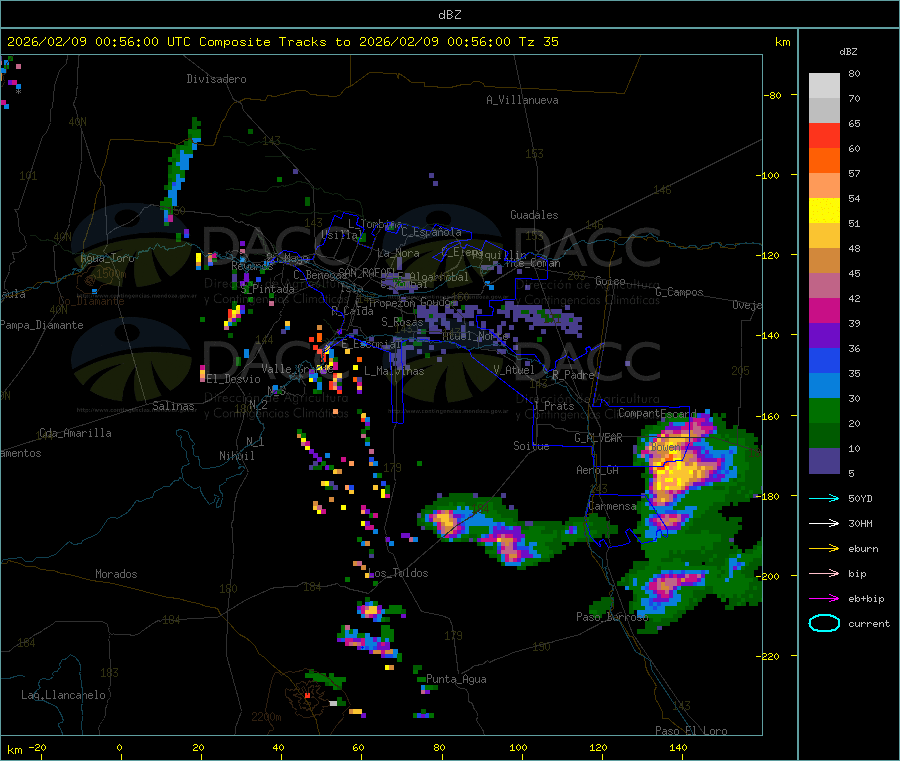The height and width of the screenshot is (761, 900).
Task: Click the radar site marker near E_Escorial
Action: (x=327, y=347)
